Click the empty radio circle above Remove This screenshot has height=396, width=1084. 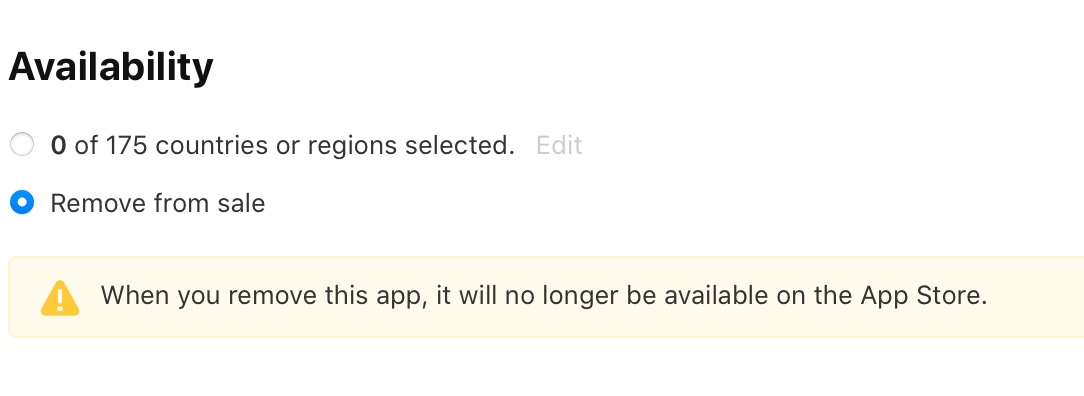coord(22,145)
